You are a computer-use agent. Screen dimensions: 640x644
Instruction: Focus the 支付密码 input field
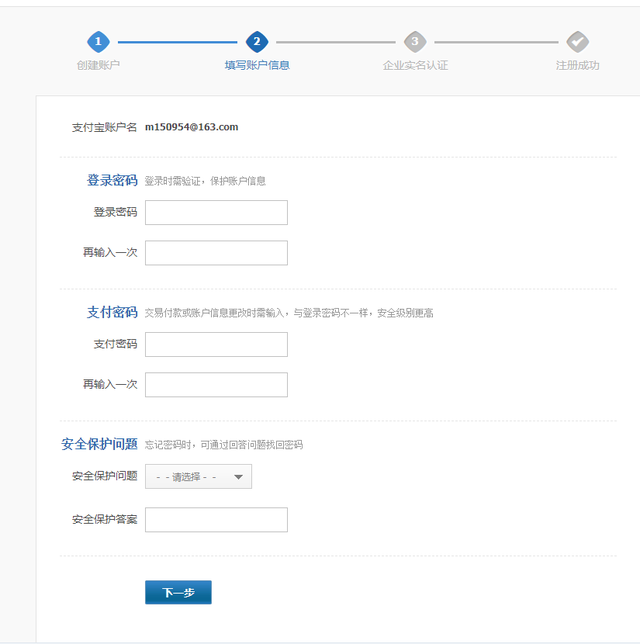216,344
